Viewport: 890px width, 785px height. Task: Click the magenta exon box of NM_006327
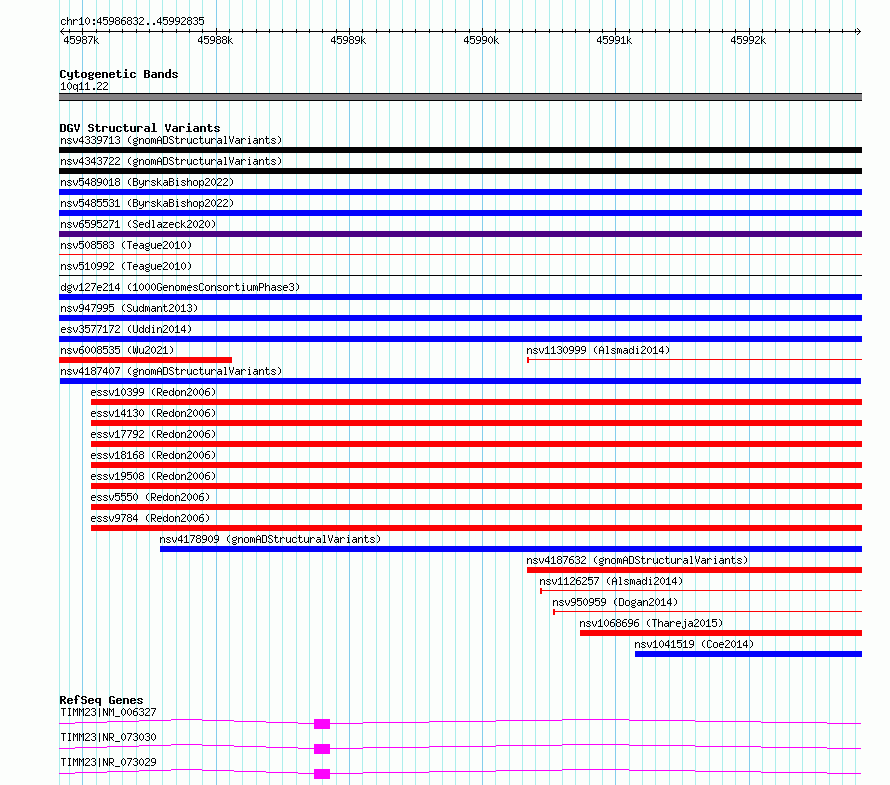(322, 724)
